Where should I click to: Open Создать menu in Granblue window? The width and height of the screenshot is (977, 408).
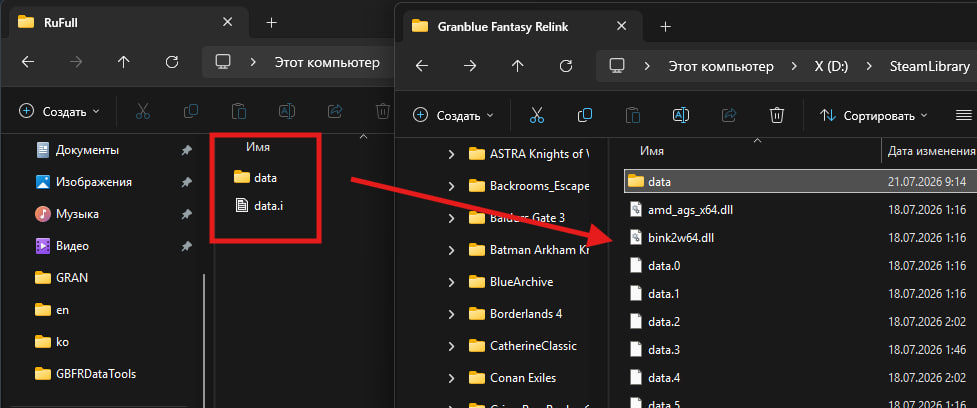pos(454,115)
